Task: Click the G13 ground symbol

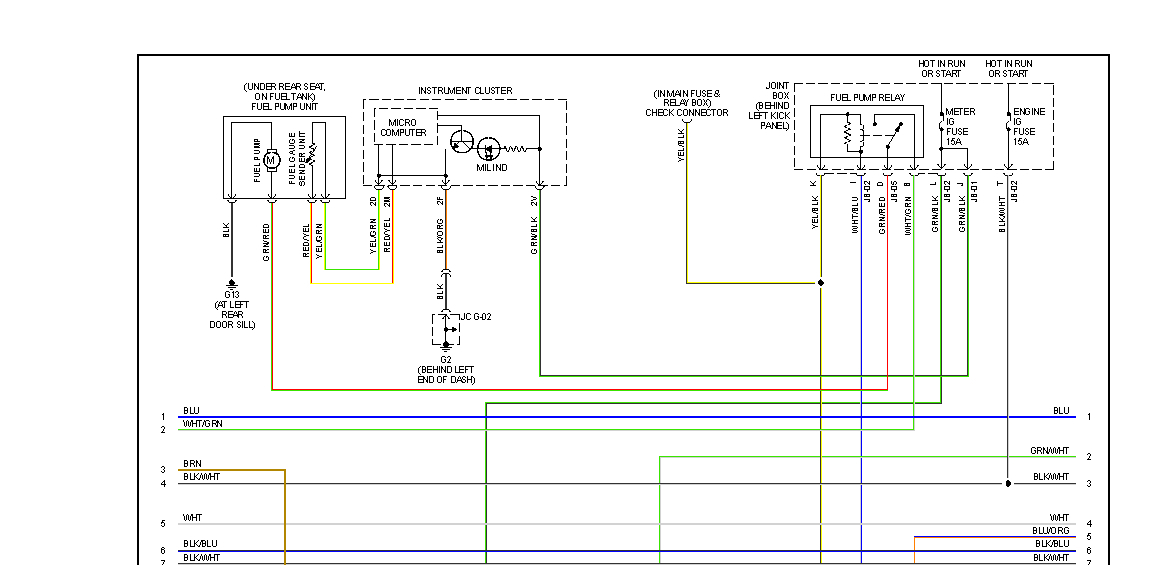Action: click(232, 283)
